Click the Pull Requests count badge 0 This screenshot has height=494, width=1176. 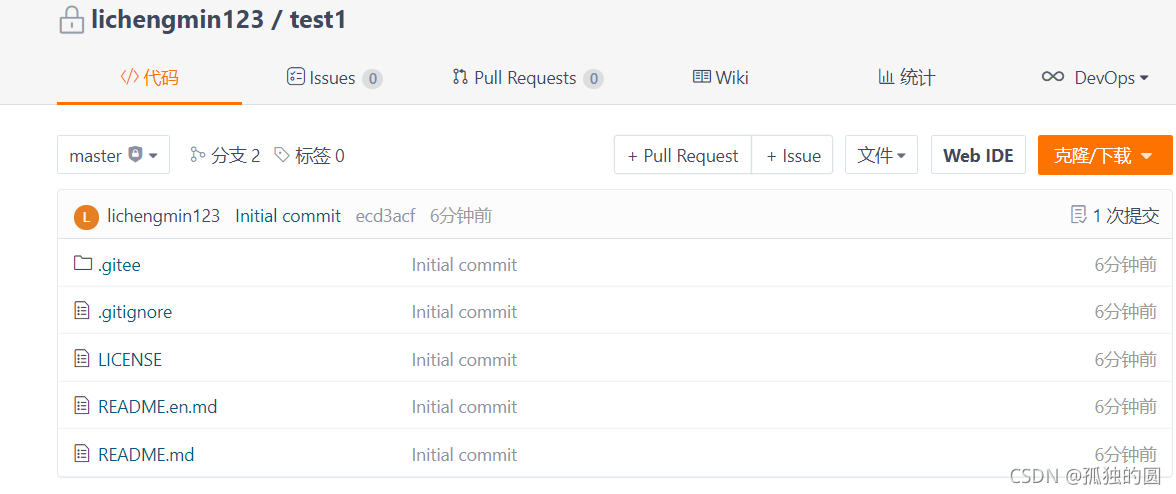coord(593,79)
